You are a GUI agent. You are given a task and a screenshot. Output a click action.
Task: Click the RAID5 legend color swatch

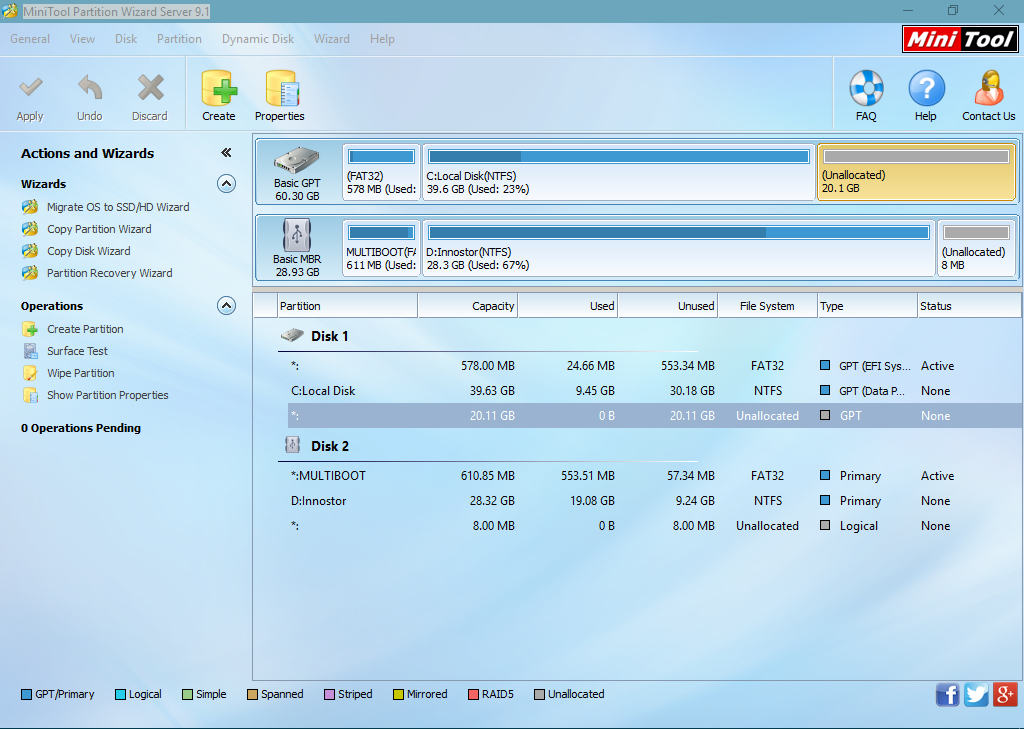473,694
